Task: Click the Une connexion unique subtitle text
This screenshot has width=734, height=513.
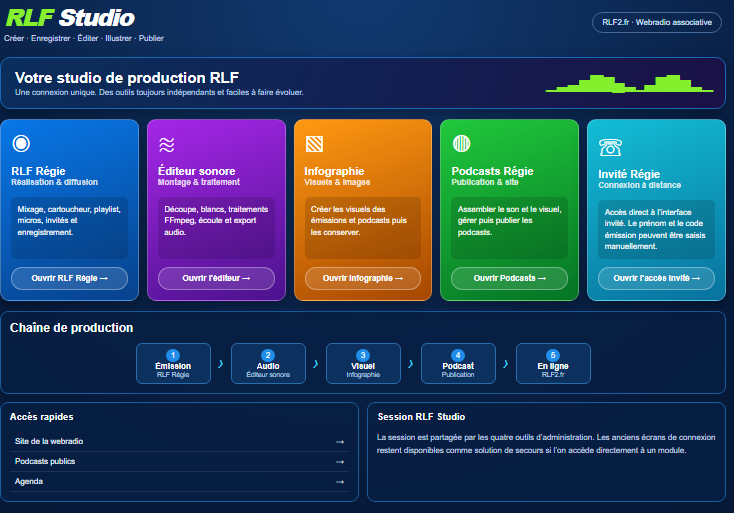Action: coord(159,92)
